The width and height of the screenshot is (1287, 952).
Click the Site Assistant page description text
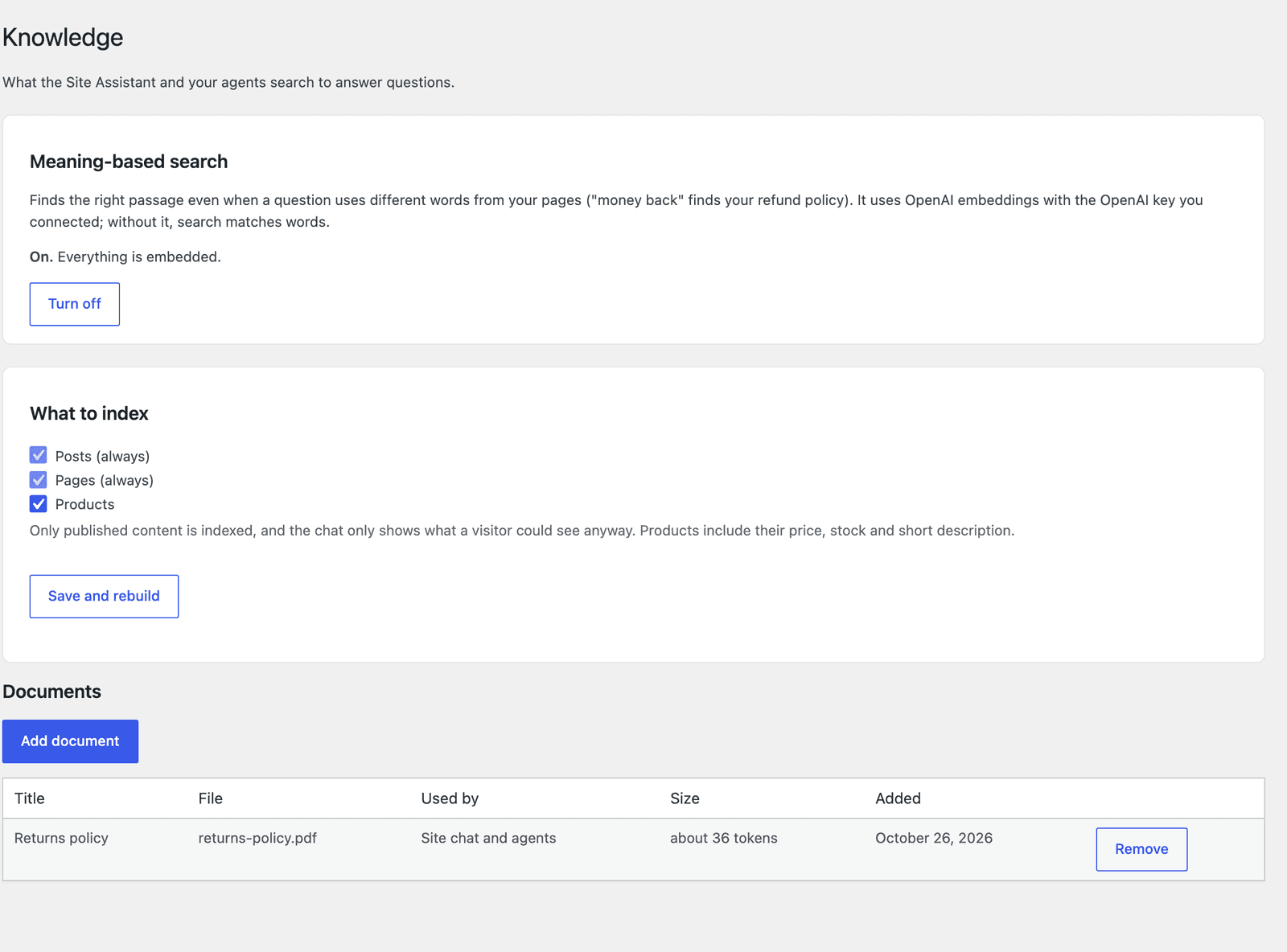click(228, 82)
